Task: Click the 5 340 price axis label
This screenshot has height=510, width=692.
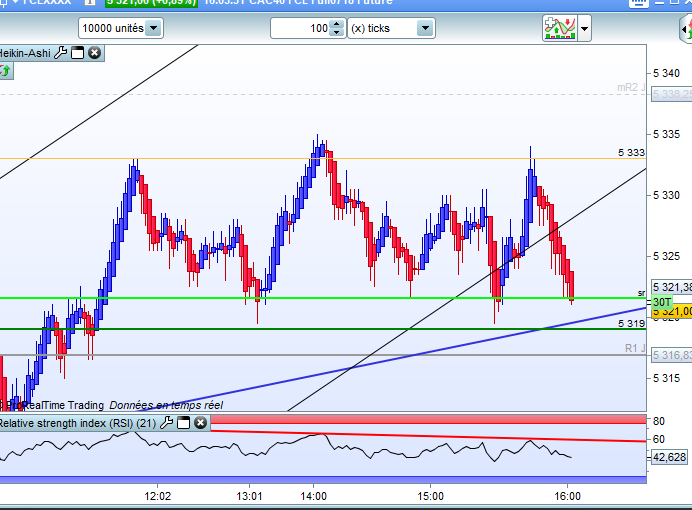Action: pyautogui.click(x=666, y=73)
